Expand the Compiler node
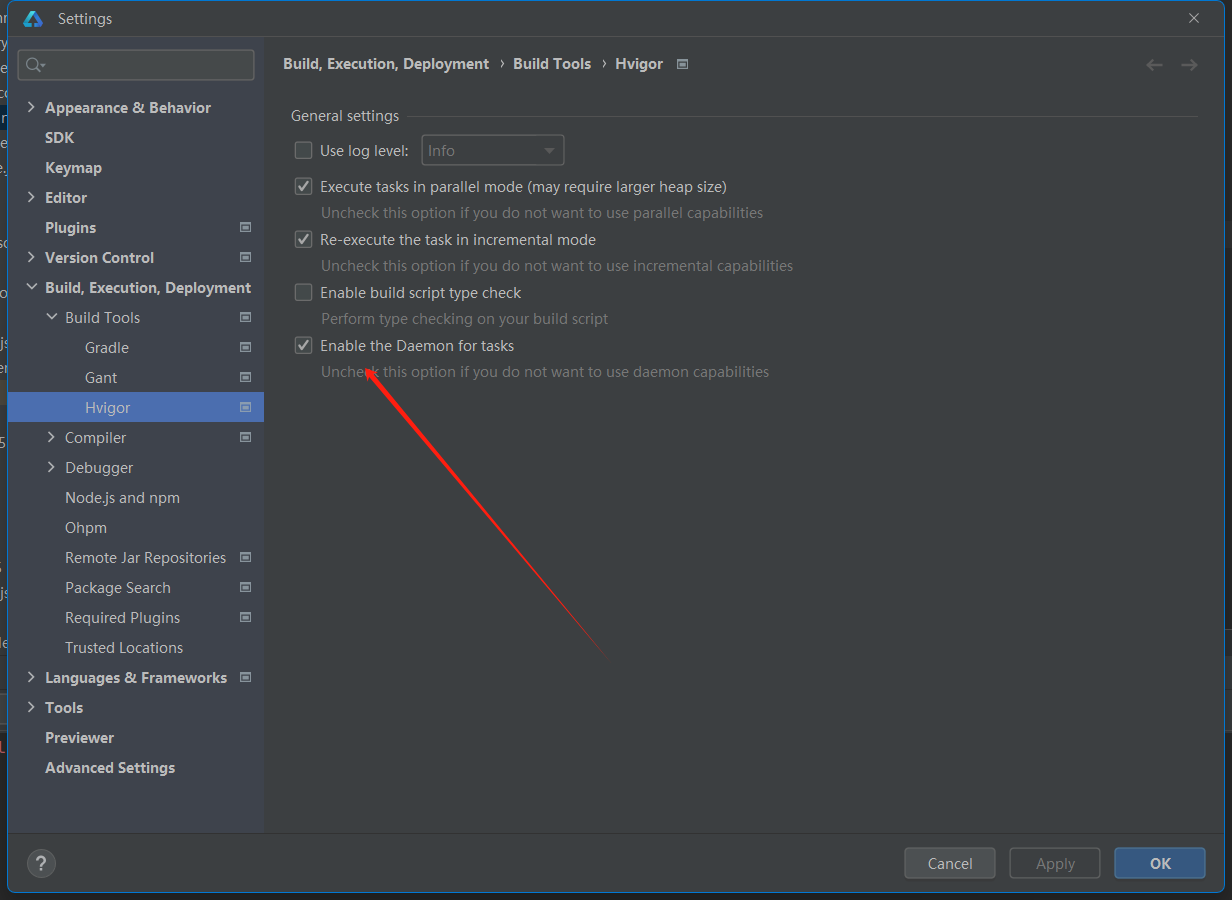Viewport: 1232px width, 900px height. [52, 437]
